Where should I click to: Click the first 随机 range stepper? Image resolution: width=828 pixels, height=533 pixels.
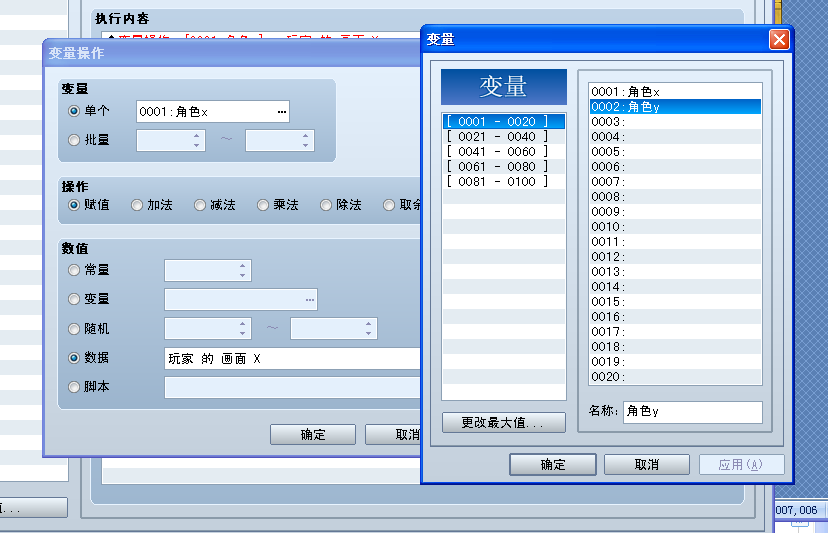[208, 329]
